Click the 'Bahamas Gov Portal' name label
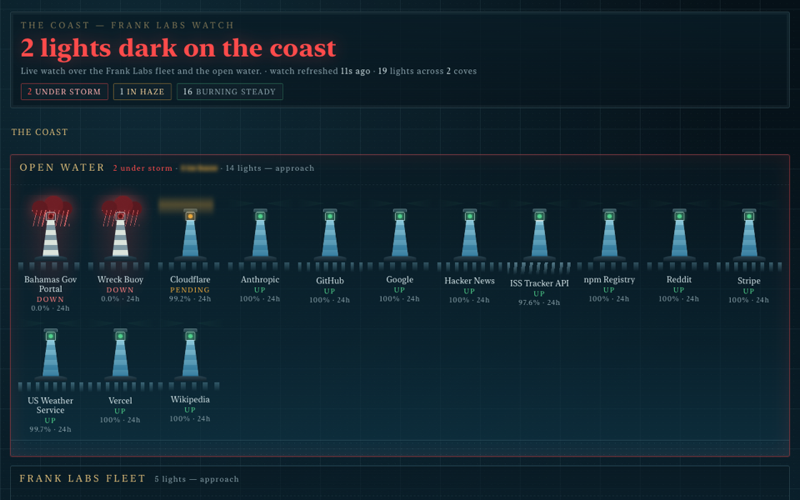 (51, 284)
